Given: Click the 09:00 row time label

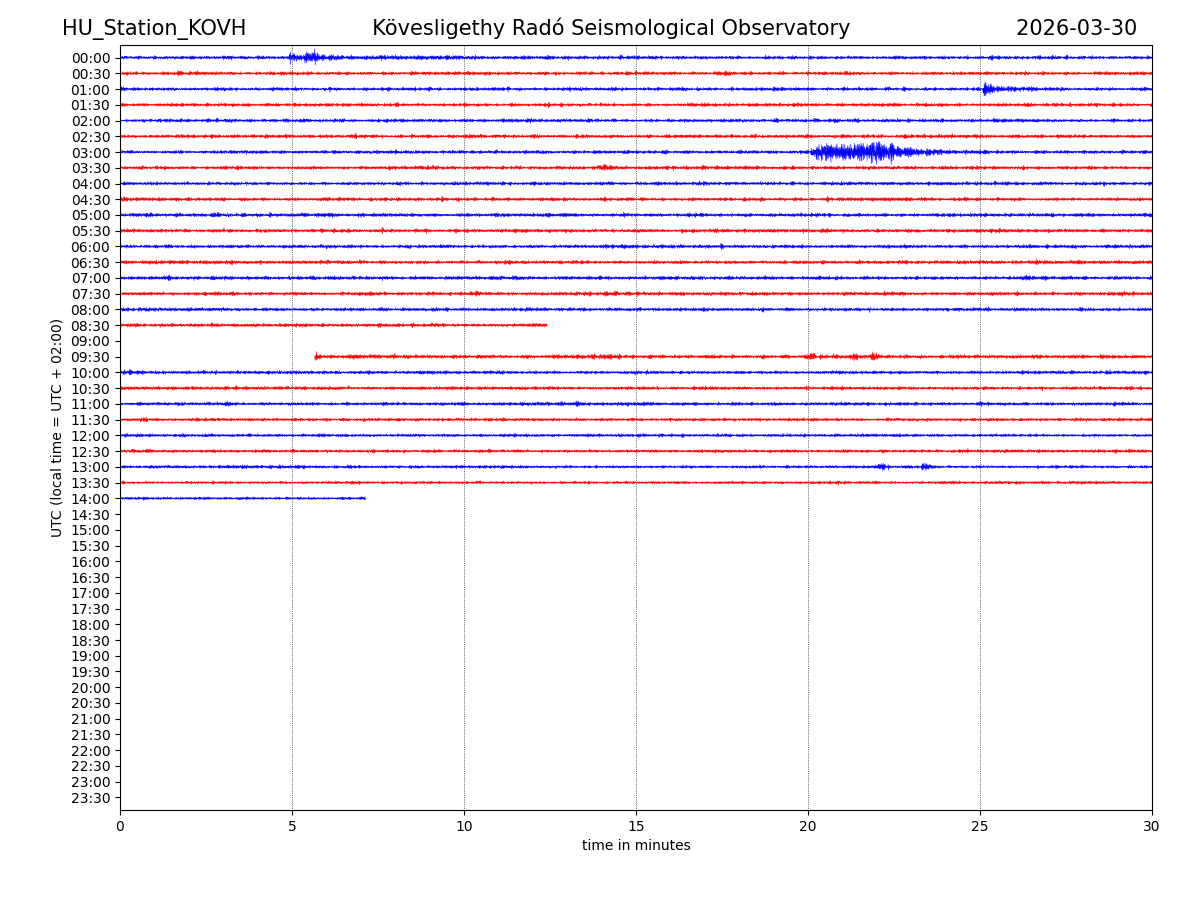Looking at the screenshot, I should (x=91, y=341).
